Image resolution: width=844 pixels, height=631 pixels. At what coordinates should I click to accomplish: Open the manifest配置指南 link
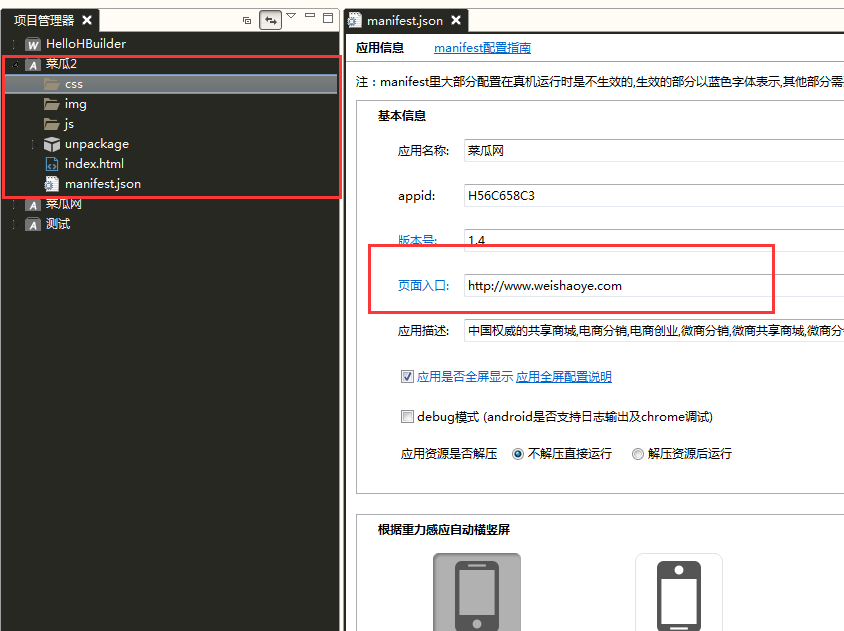click(482, 48)
